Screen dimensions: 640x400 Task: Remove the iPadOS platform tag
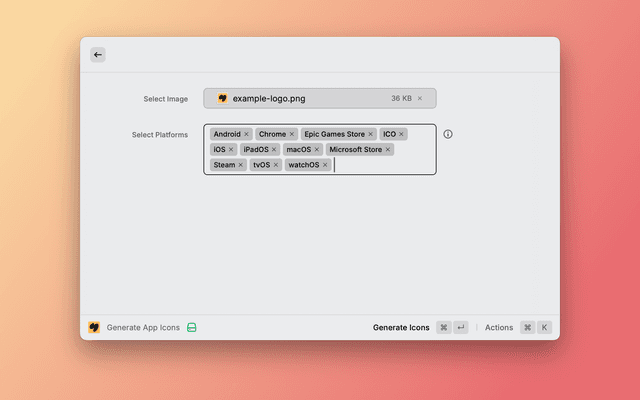coord(274,150)
